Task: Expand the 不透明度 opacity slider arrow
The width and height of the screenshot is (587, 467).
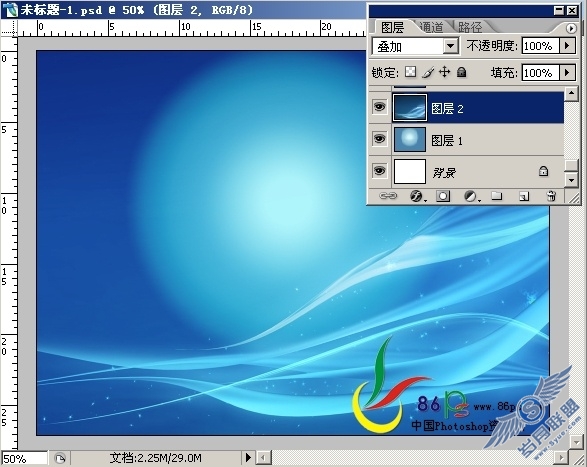Action: tap(567, 46)
